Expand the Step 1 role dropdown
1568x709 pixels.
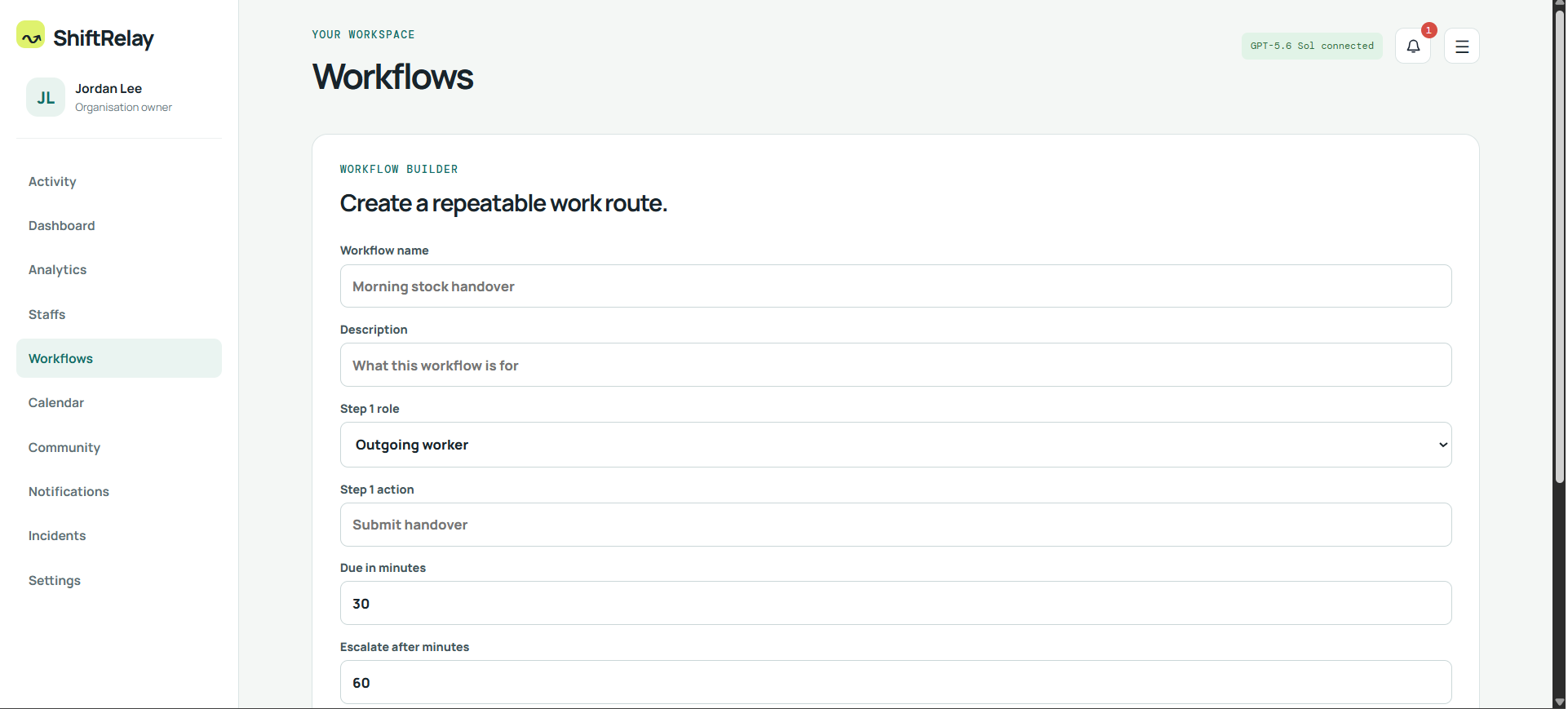pos(896,445)
